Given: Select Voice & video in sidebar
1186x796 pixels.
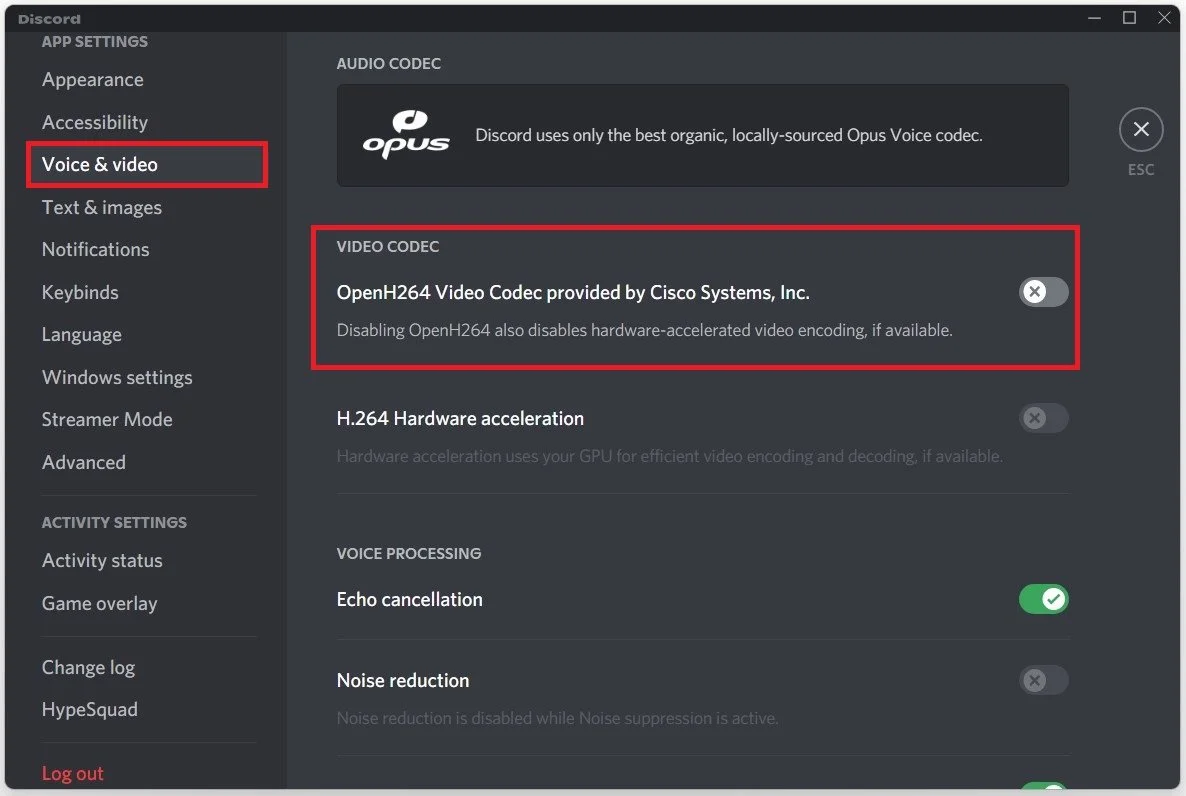Looking at the screenshot, I should [147, 164].
